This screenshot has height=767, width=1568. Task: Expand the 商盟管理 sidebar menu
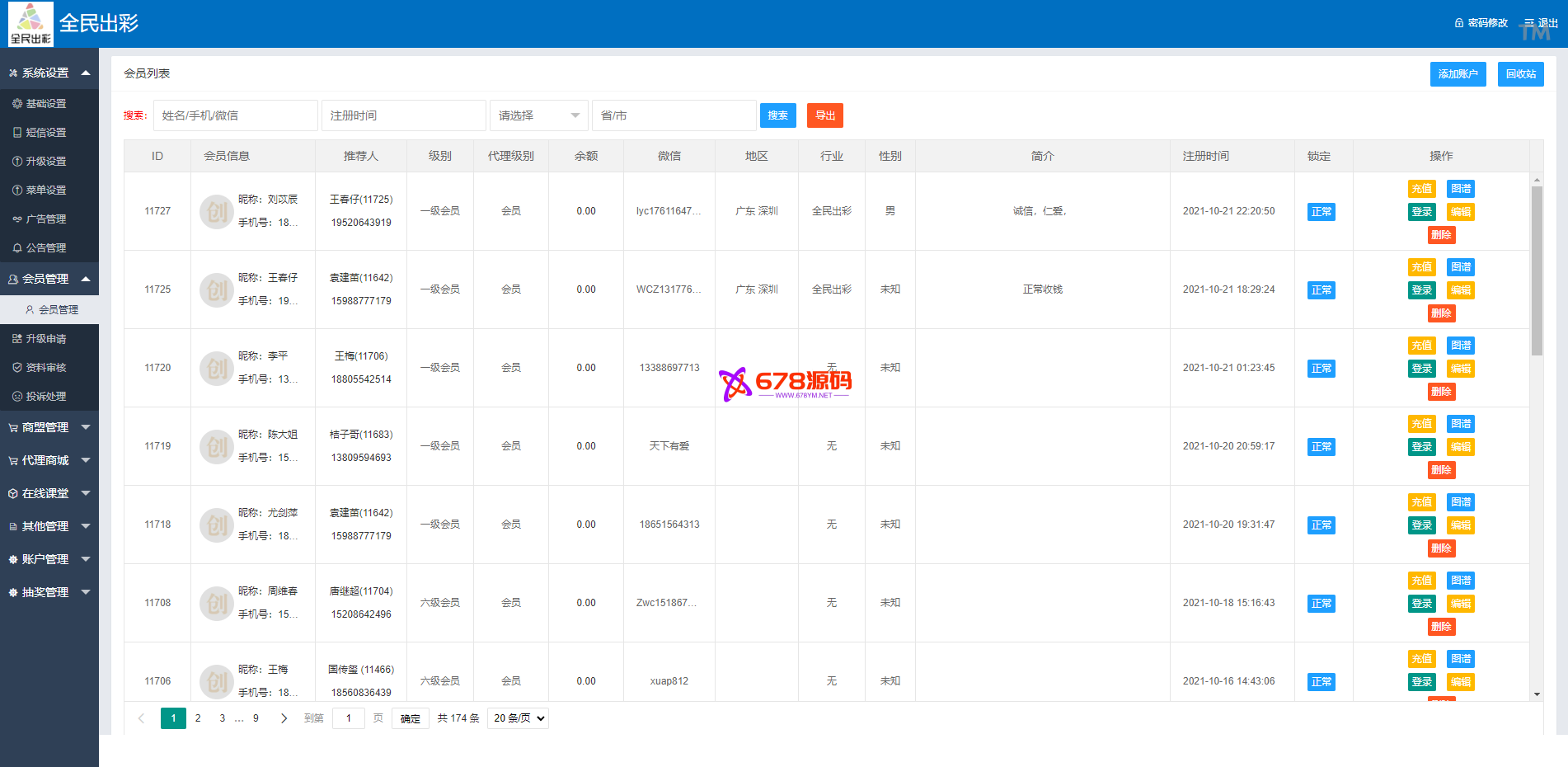point(49,427)
